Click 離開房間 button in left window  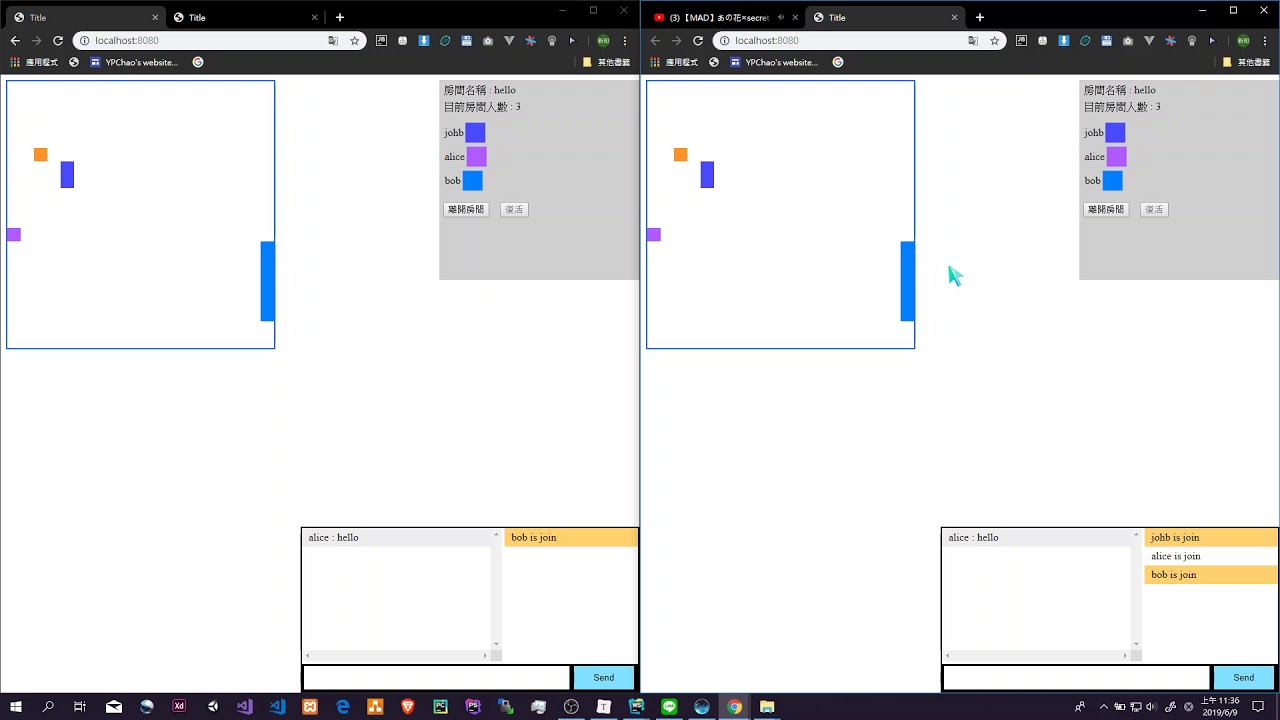pos(466,209)
